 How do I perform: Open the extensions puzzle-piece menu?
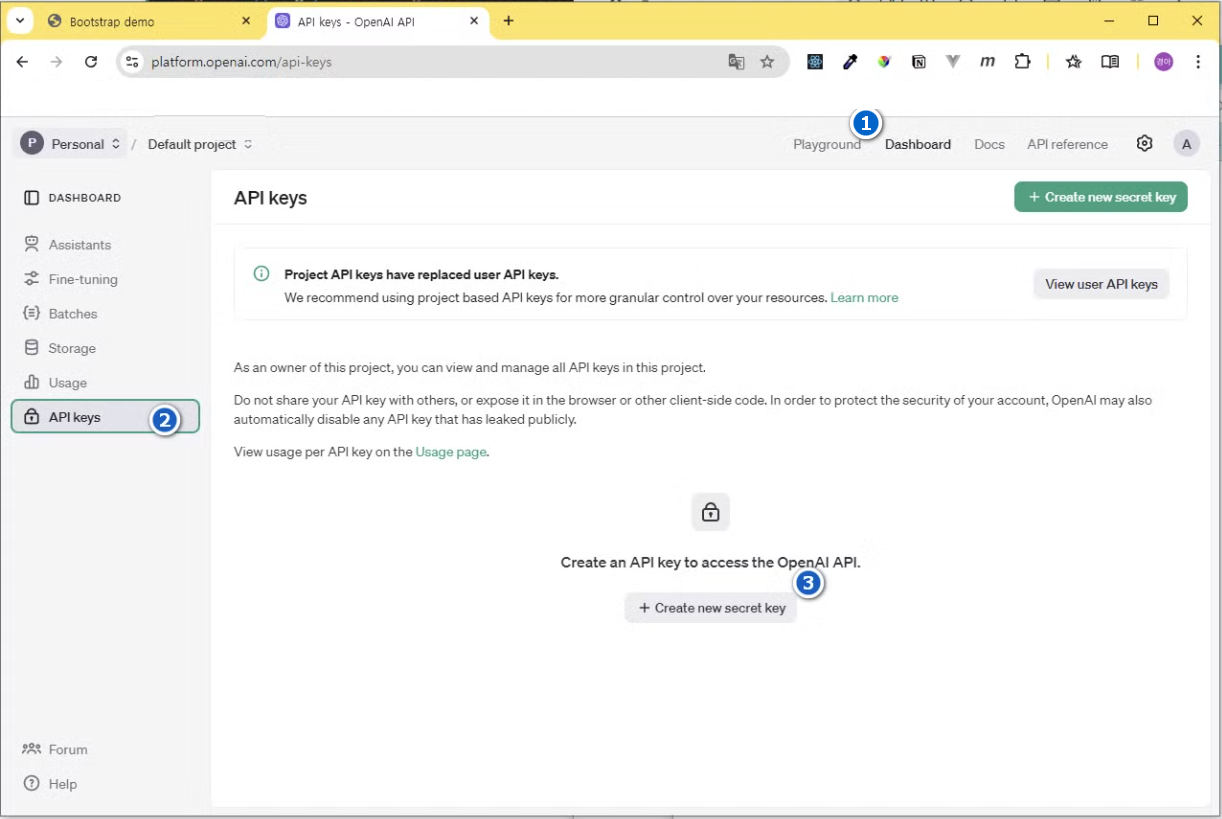point(1022,62)
